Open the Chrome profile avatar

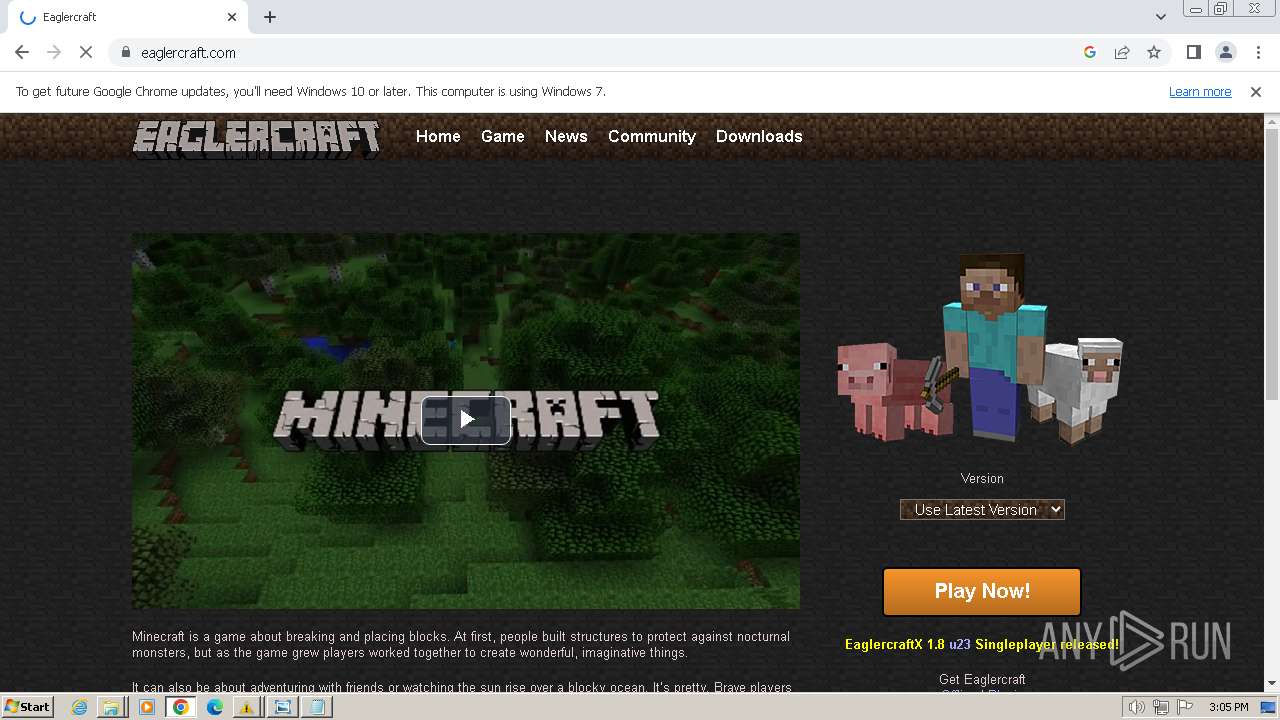1225,52
